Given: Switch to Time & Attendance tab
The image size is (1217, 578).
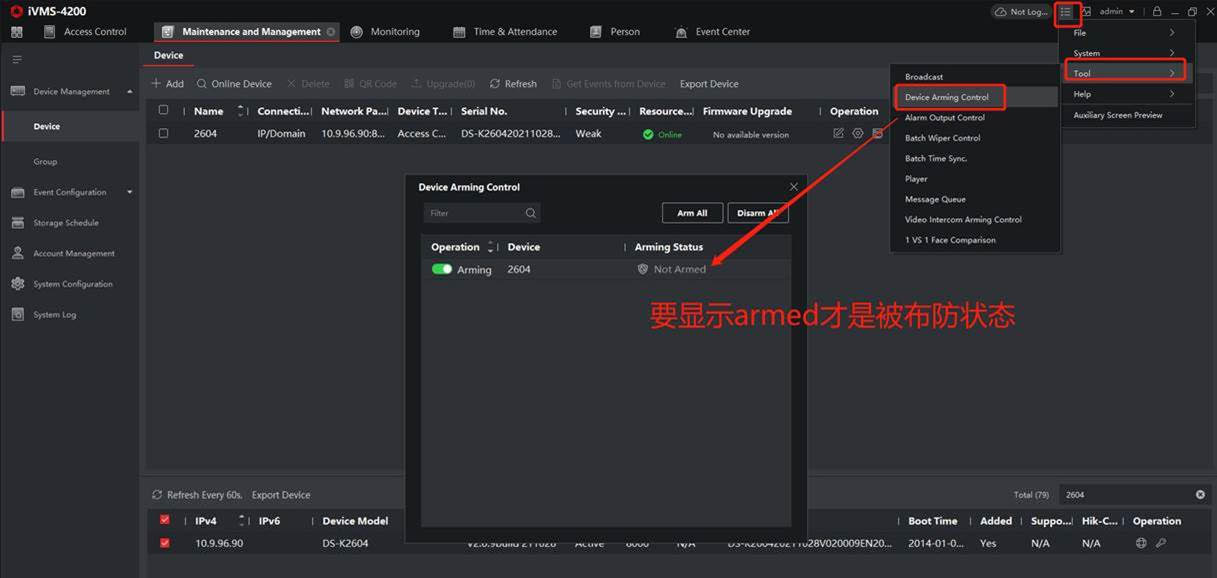Looking at the screenshot, I should 505,32.
